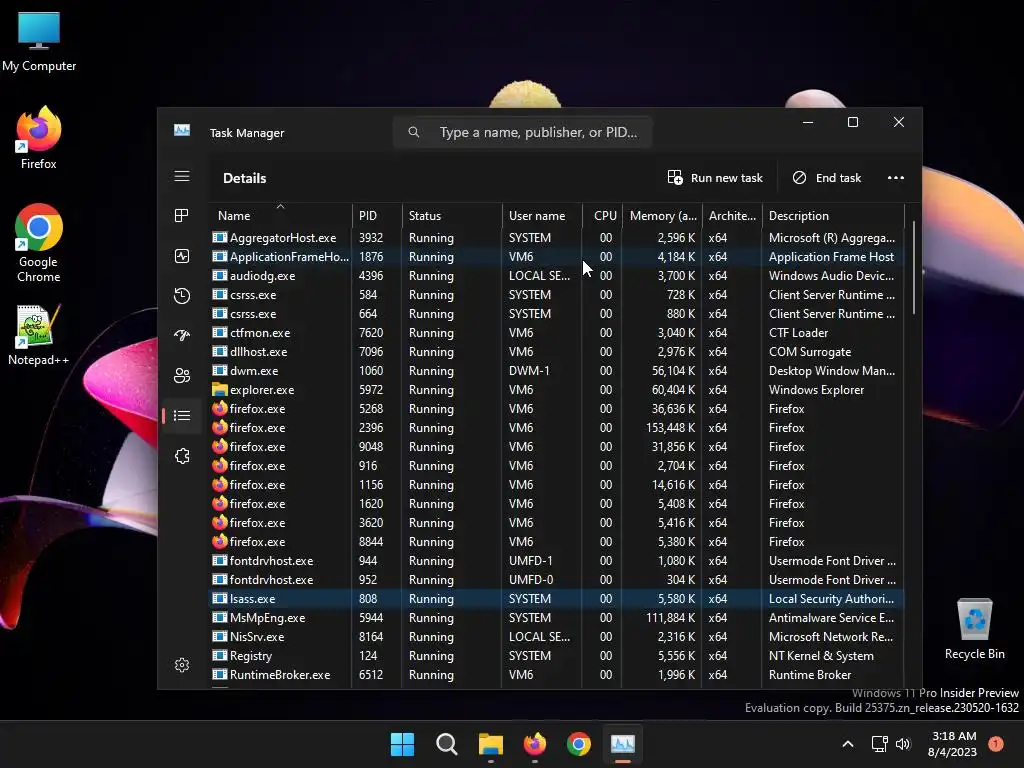The width and height of the screenshot is (1024, 768).
Task: Open Startup apps icon in sidebar
Action: tap(182, 336)
